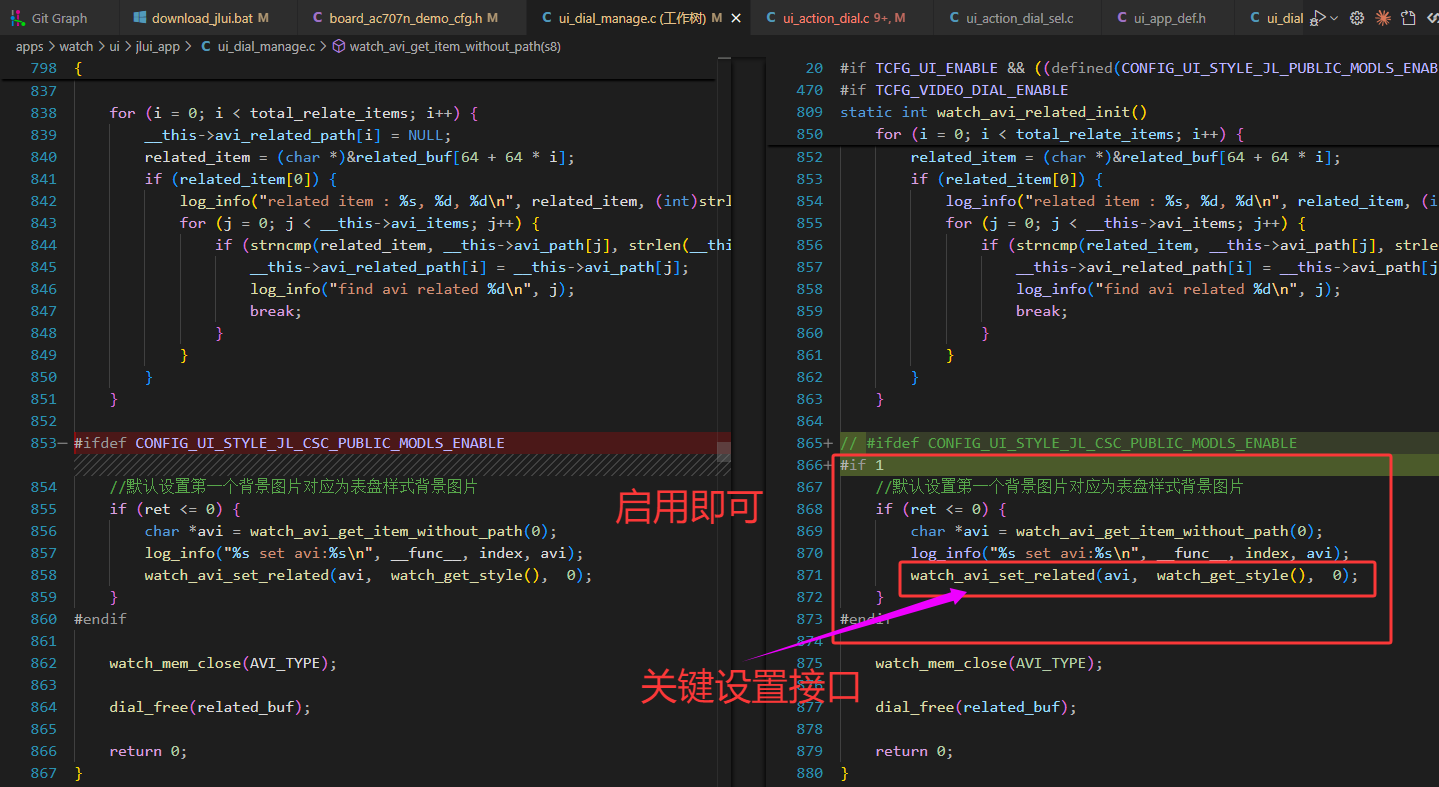Click 'watch_mem_close(AVI_TYPE);' on line 862
Viewport: 1439px width, 787px height.
click(223, 663)
